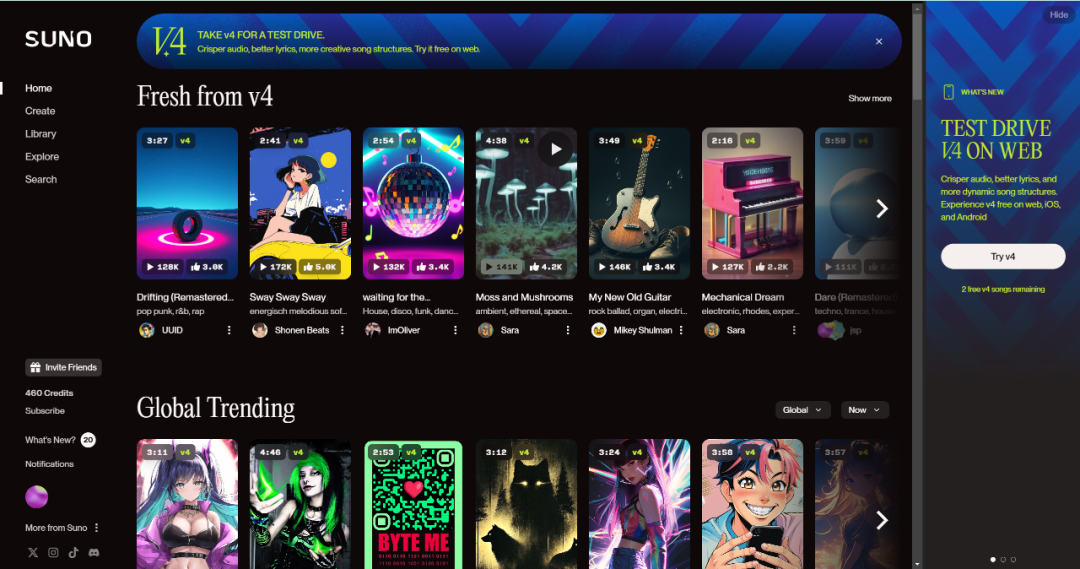Open the X (Twitter) social link

click(x=32, y=552)
